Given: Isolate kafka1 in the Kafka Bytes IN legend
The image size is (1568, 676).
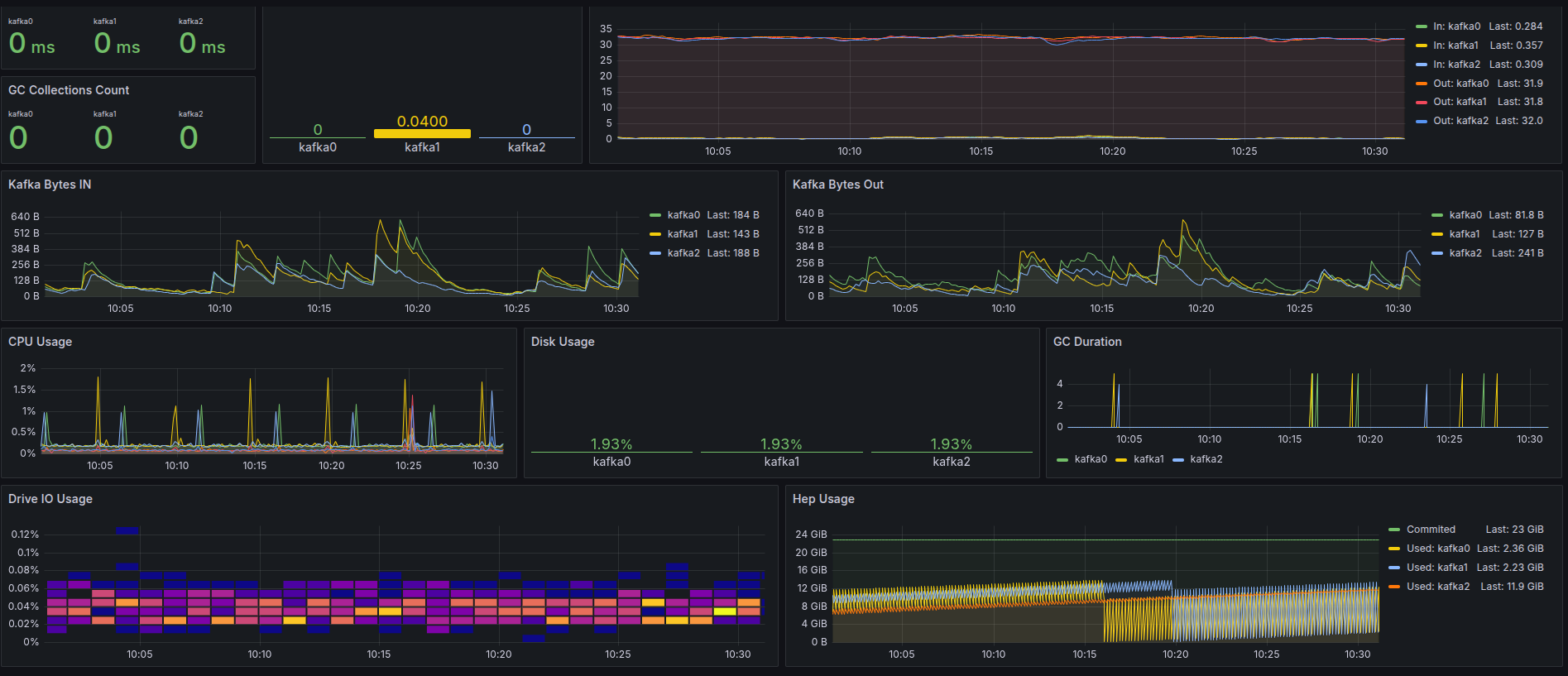Looking at the screenshot, I should point(683,234).
